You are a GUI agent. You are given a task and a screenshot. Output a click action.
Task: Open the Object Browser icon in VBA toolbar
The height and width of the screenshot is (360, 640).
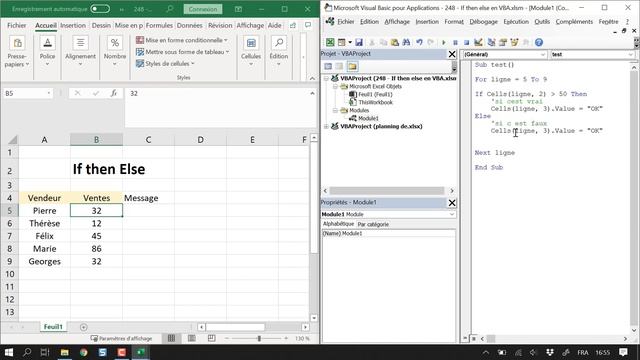click(514, 42)
